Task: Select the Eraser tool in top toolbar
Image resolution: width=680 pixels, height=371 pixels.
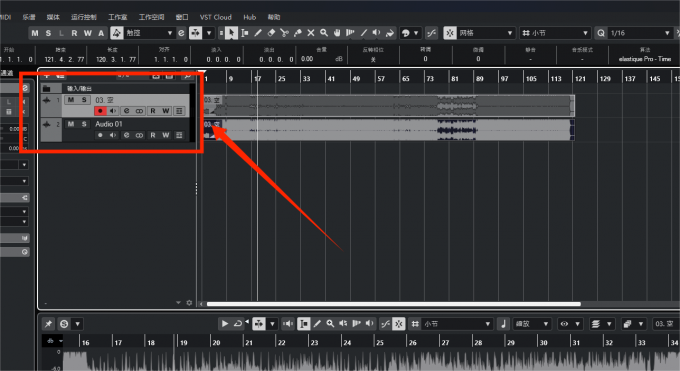Action: pyautogui.click(x=271, y=33)
